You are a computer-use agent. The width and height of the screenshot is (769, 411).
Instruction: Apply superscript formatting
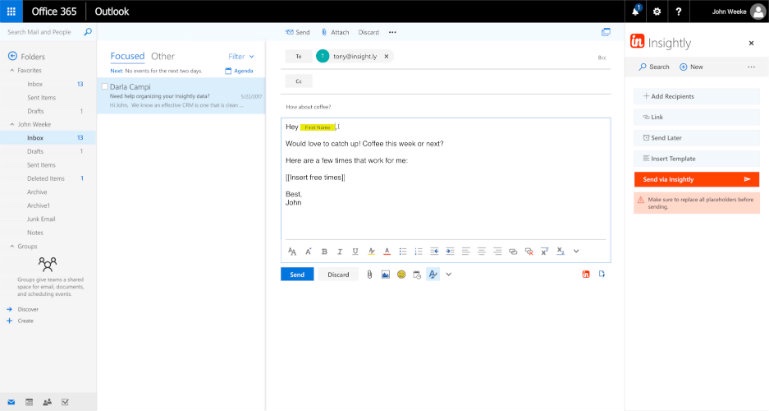[x=544, y=252]
